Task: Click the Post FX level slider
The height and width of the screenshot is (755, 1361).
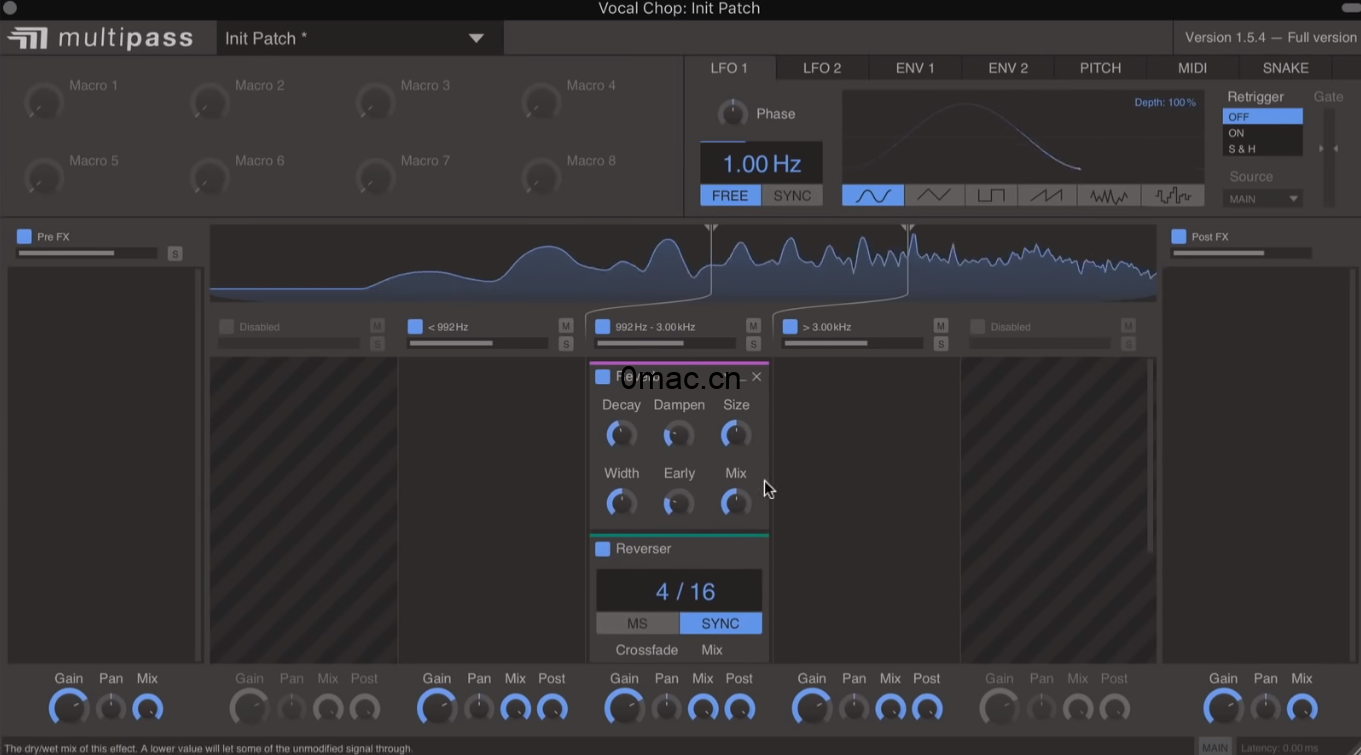Action: pos(1241,253)
